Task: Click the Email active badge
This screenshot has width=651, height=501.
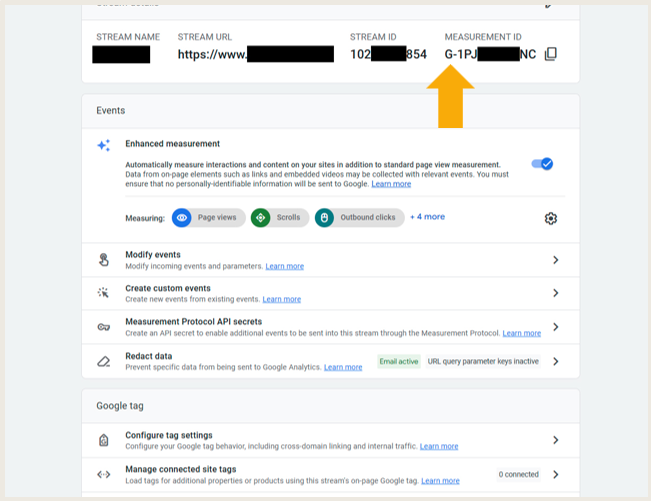Action: tap(399, 362)
